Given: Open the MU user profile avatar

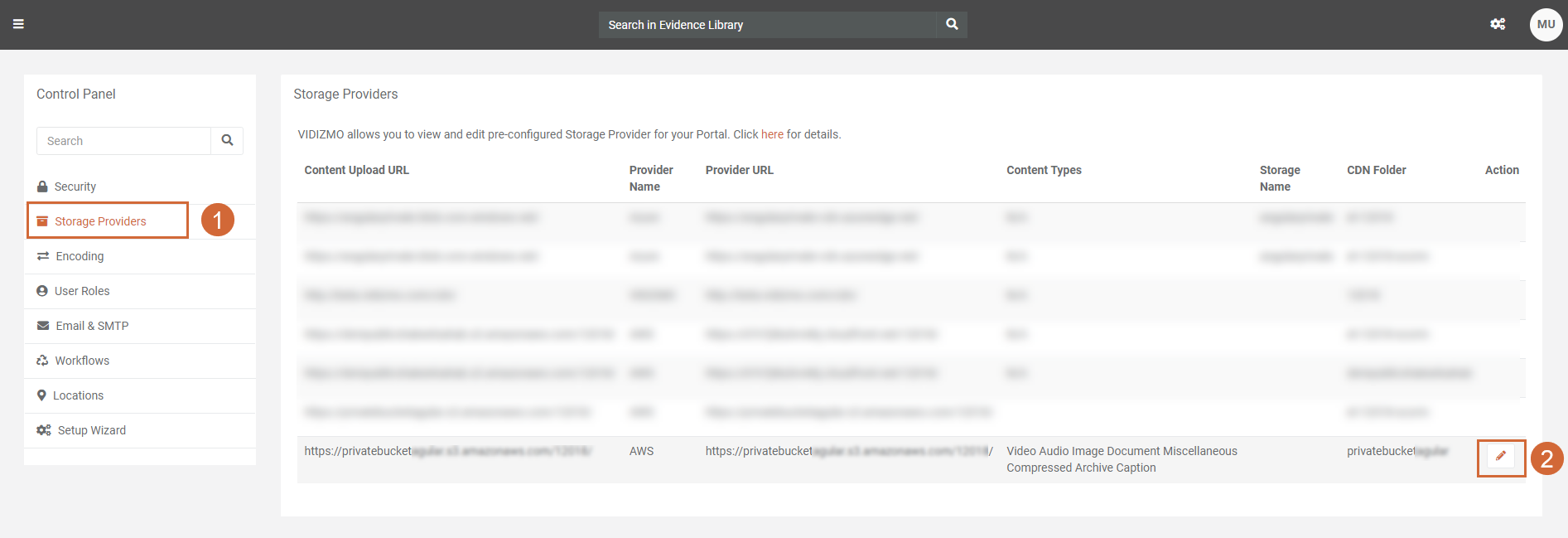Looking at the screenshot, I should click(1546, 25).
